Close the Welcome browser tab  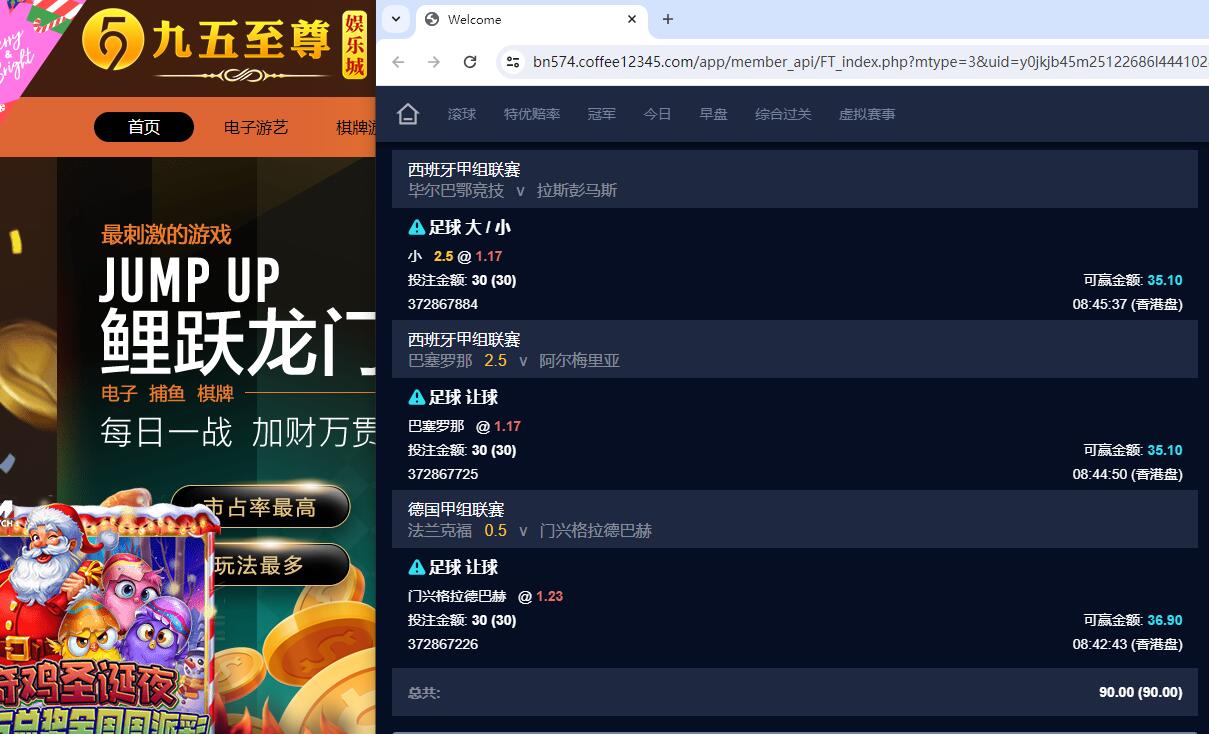[x=633, y=19]
